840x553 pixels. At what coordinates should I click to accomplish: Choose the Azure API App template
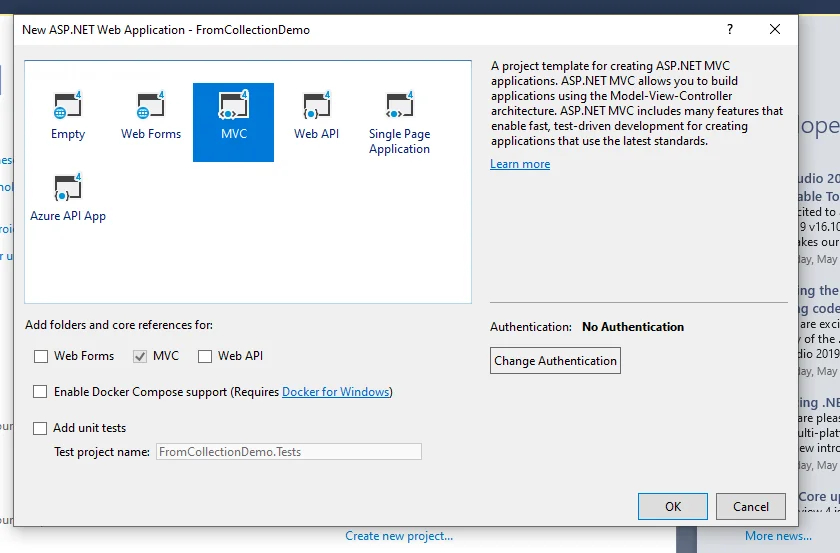[68, 199]
